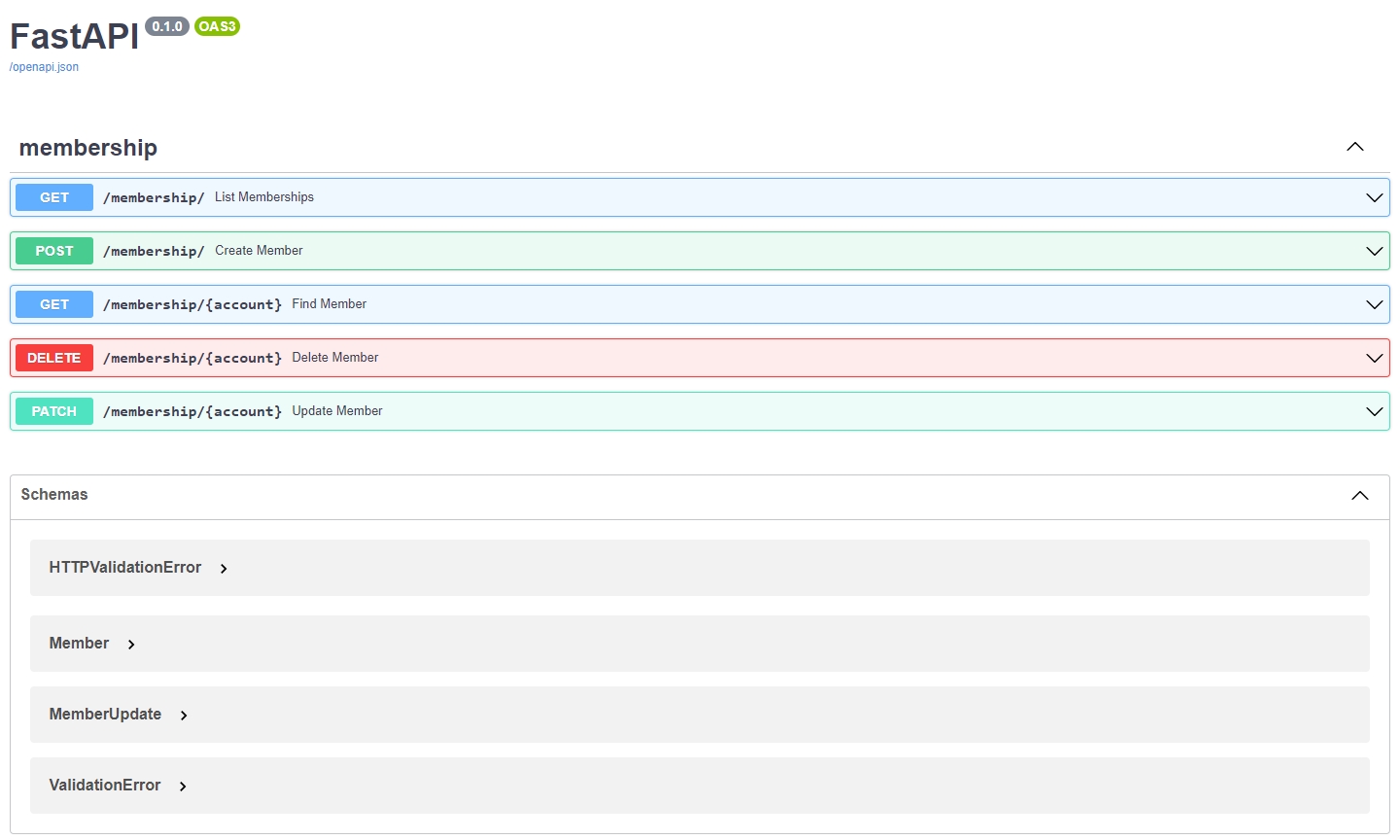This screenshot has width=1400, height=840.
Task: Click the HTTPValidationError schema name
Action: pyautogui.click(x=125, y=568)
